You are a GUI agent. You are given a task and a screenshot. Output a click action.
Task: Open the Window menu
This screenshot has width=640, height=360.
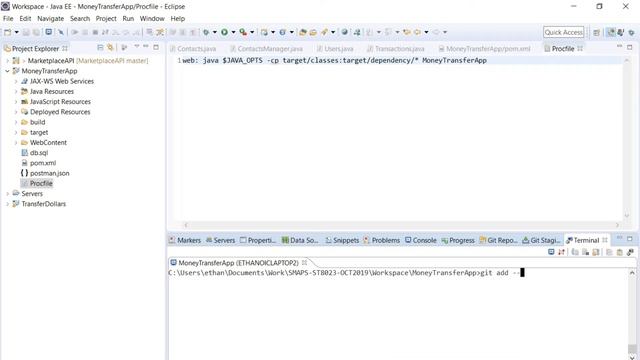click(x=152, y=18)
